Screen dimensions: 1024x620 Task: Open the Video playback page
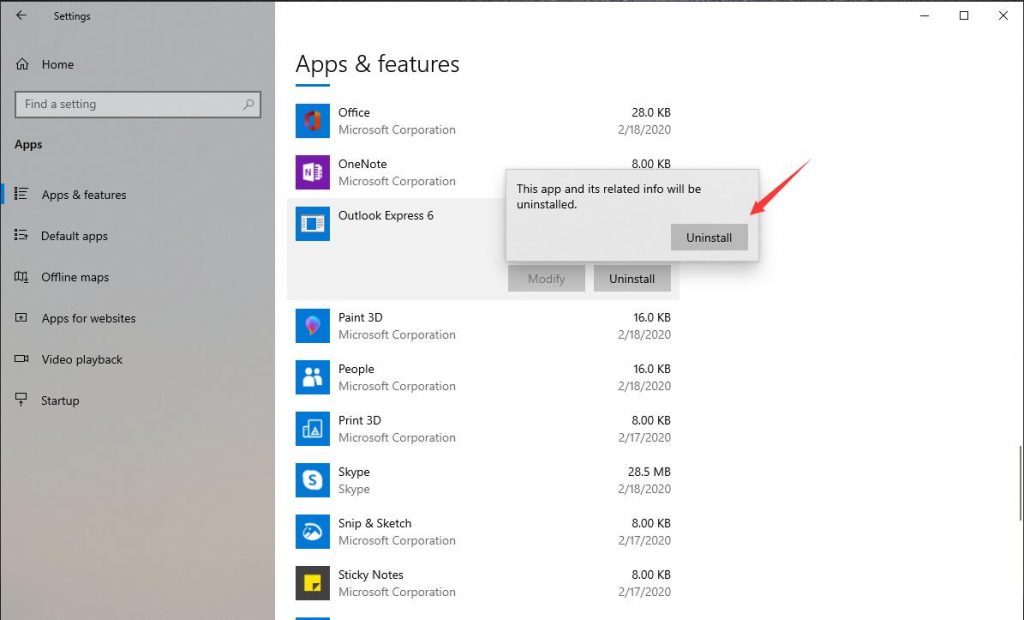coord(82,359)
